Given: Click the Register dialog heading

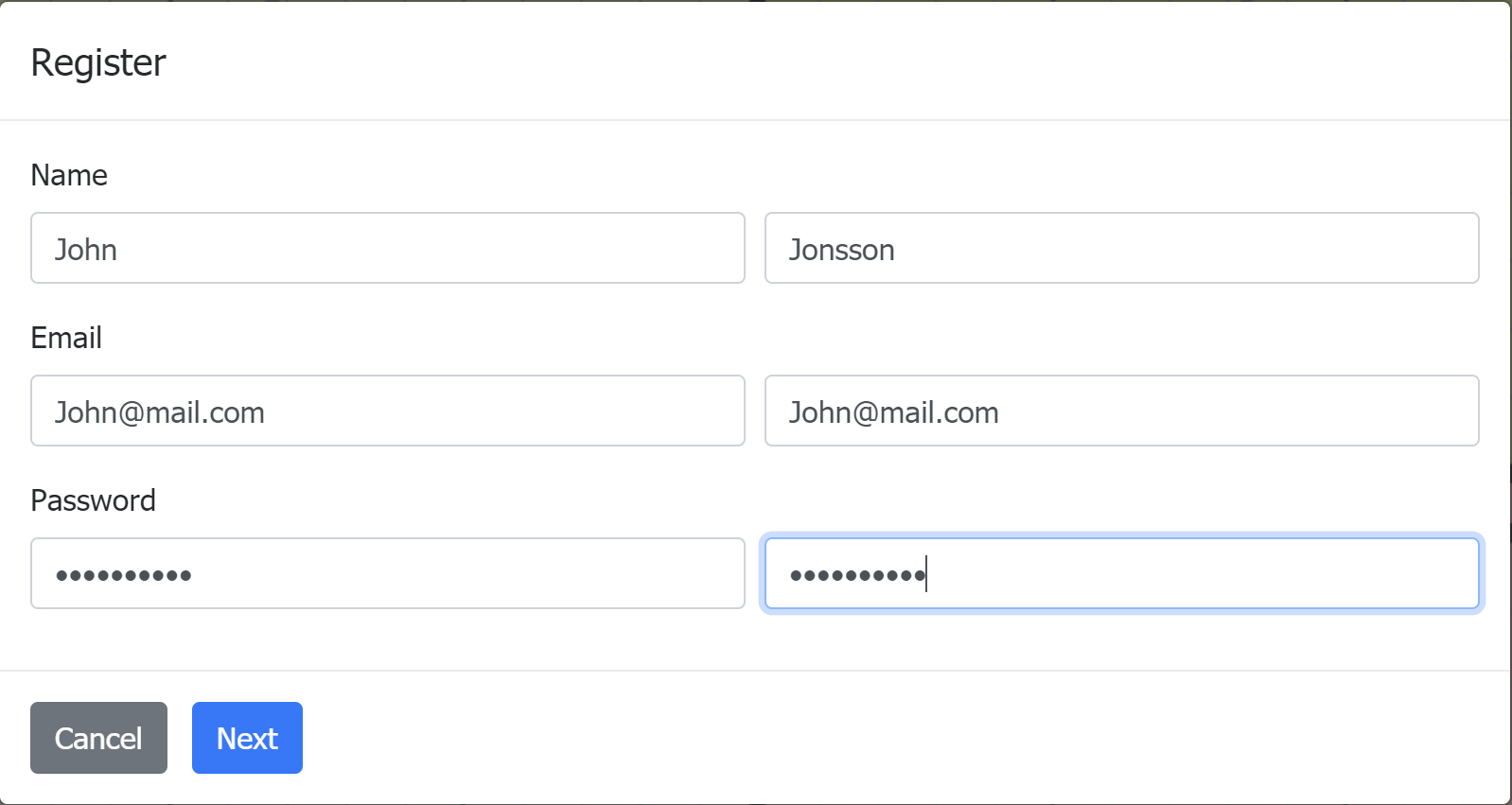Looking at the screenshot, I should (98, 62).
